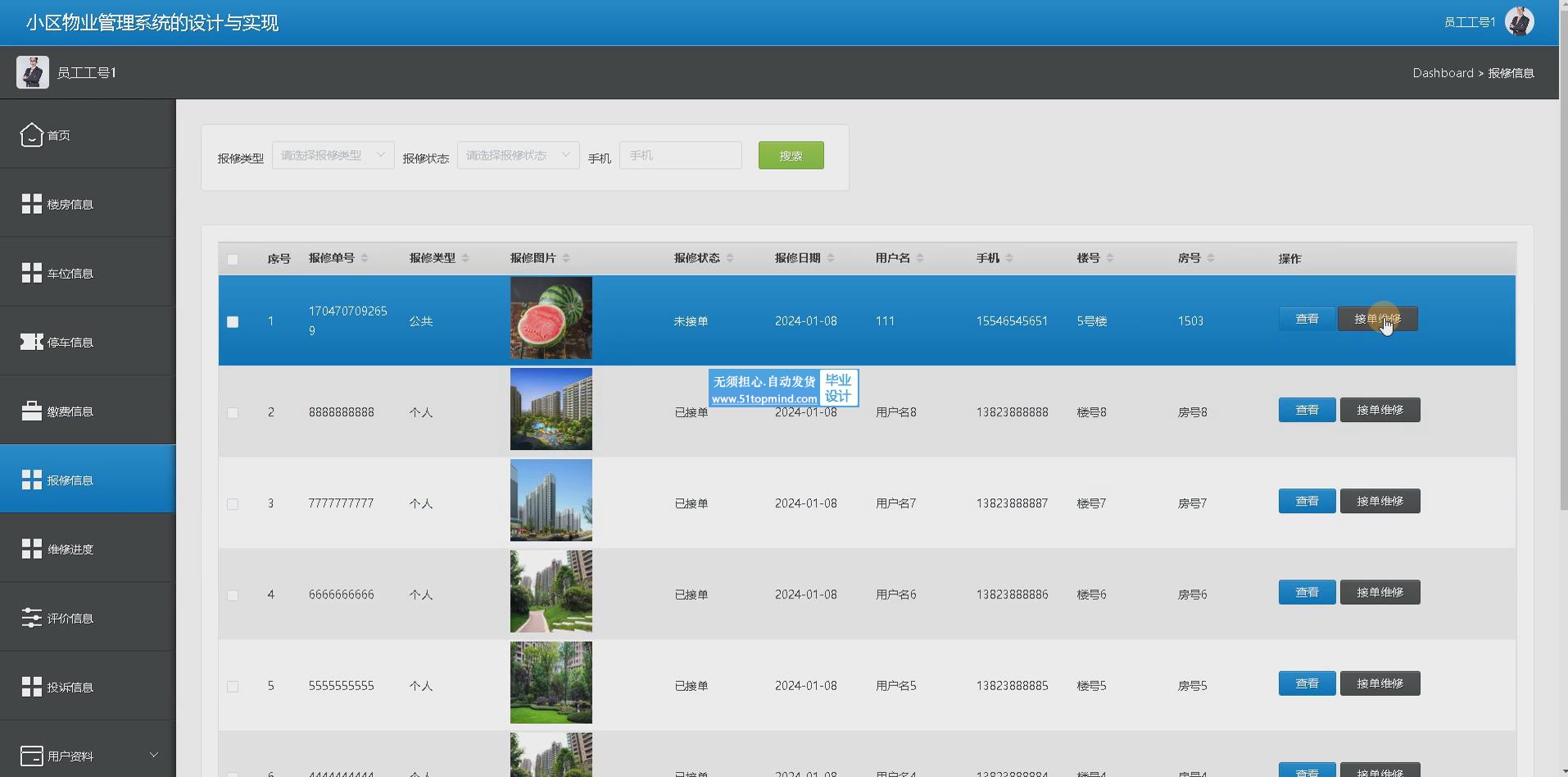Click 楼号7 cell in the table
Image resolution: width=1568 pixels, height=777 pixels.
1091,503
